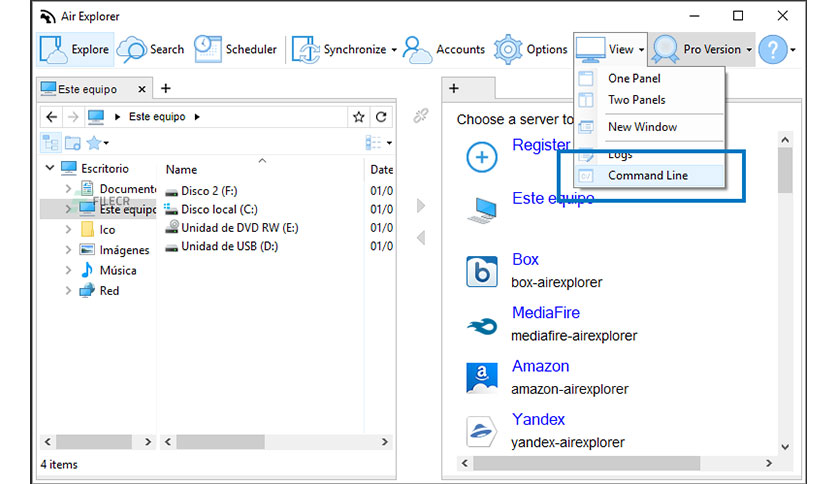This screenshot has width=836, height=484.
Task: Click the copy-to-left arrow between panels
Action: point(421,238)
